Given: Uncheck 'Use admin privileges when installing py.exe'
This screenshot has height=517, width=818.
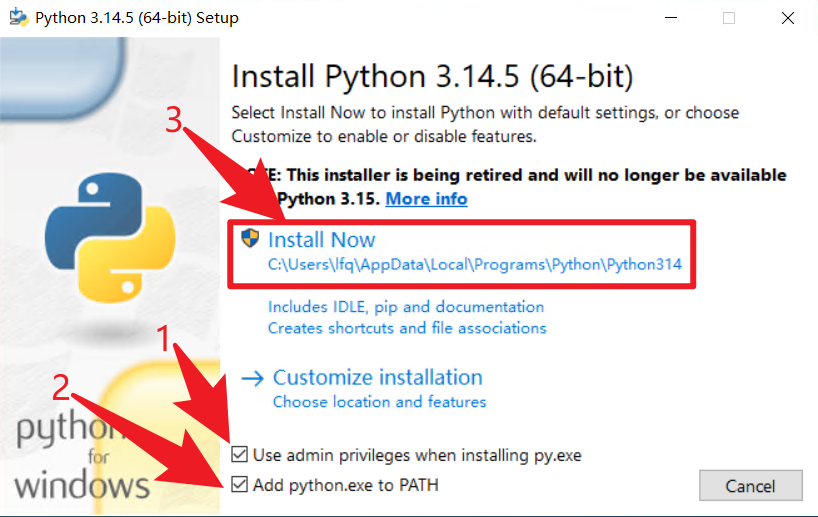Looking at the screenshot, I should (239, 454).
